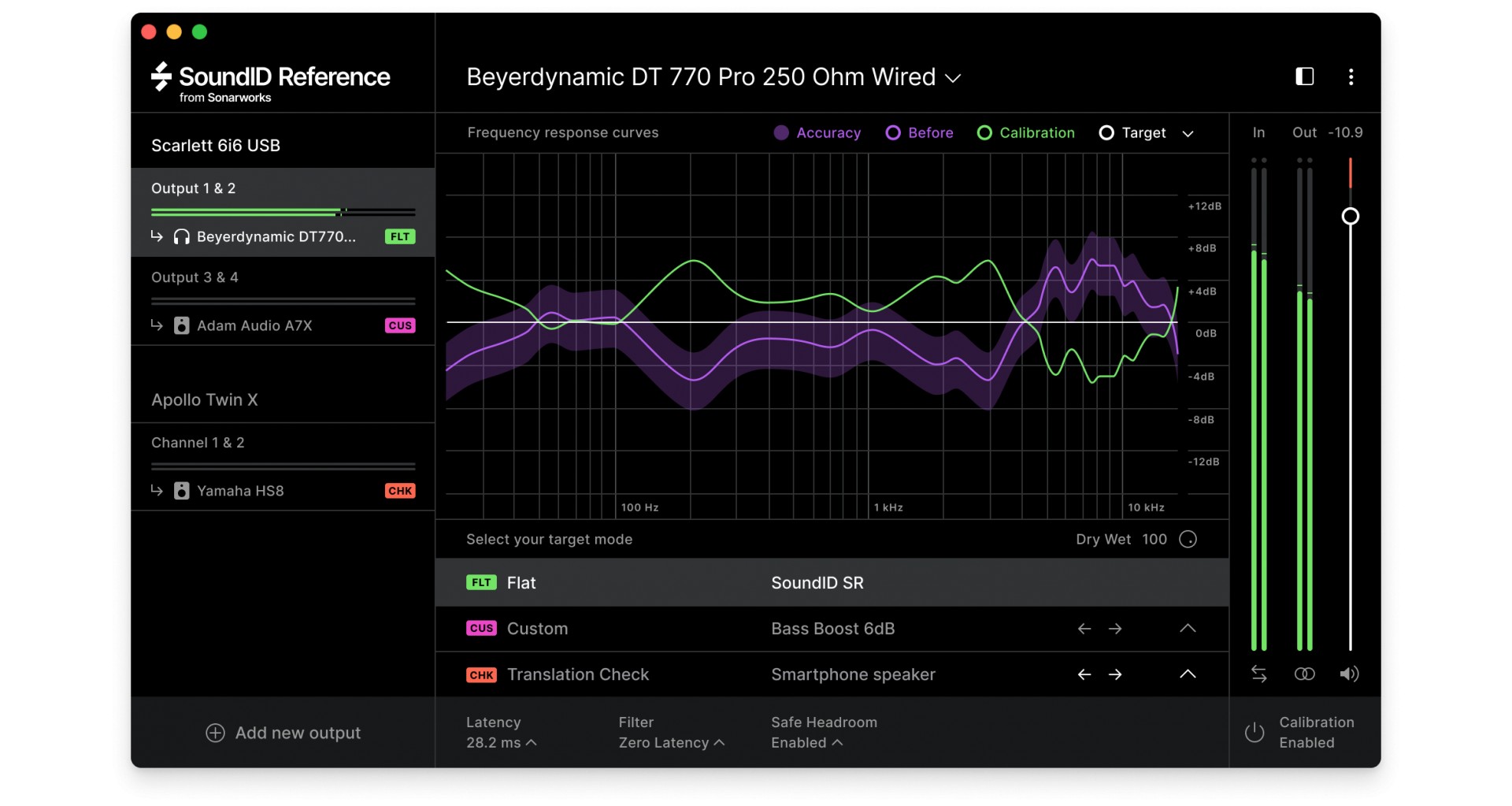Click the speaker volume mute icon

1350,674
